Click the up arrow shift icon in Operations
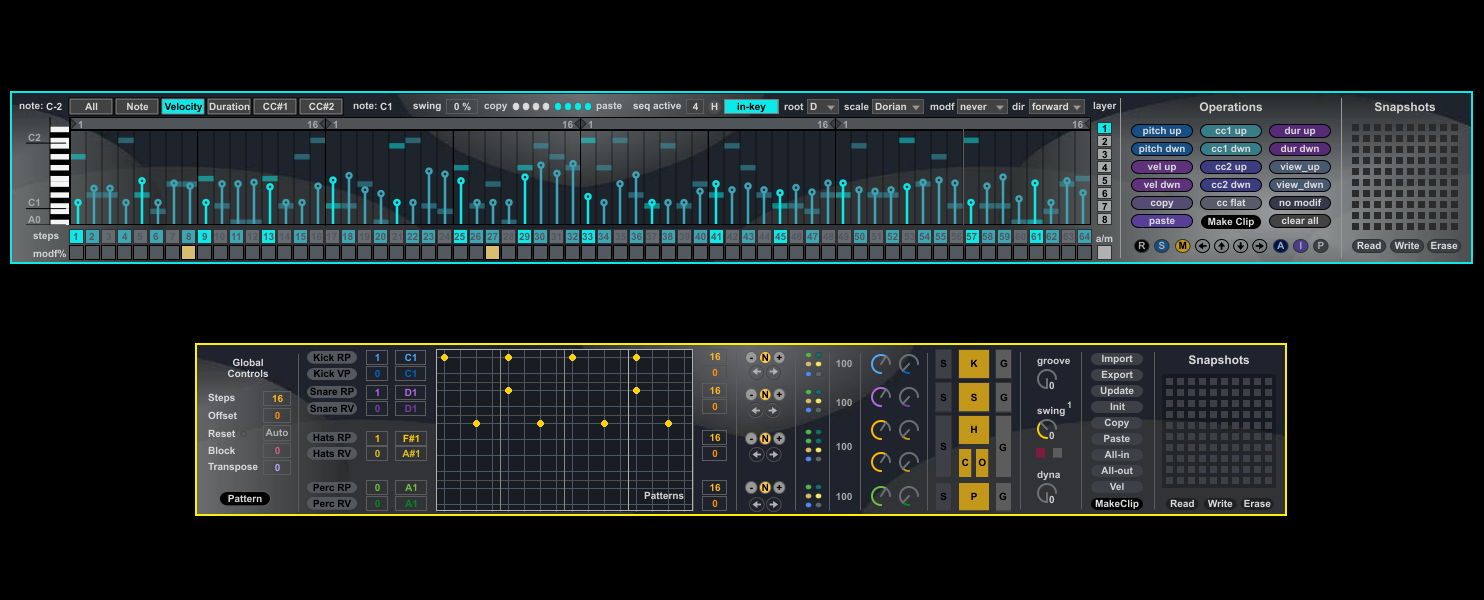Screen dimensions: 1484x600 [x=1221, y=246]
